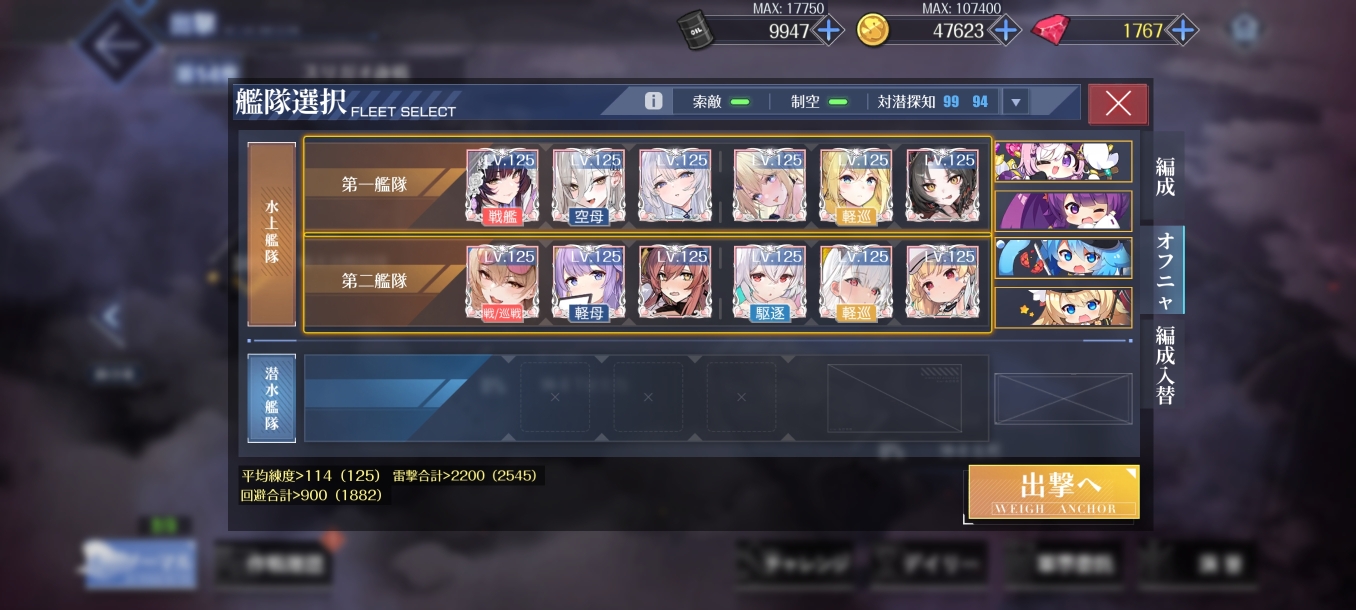Screen dimensions: 1356x610
Task: Click the gold coin icon
Action: point(873,30)
